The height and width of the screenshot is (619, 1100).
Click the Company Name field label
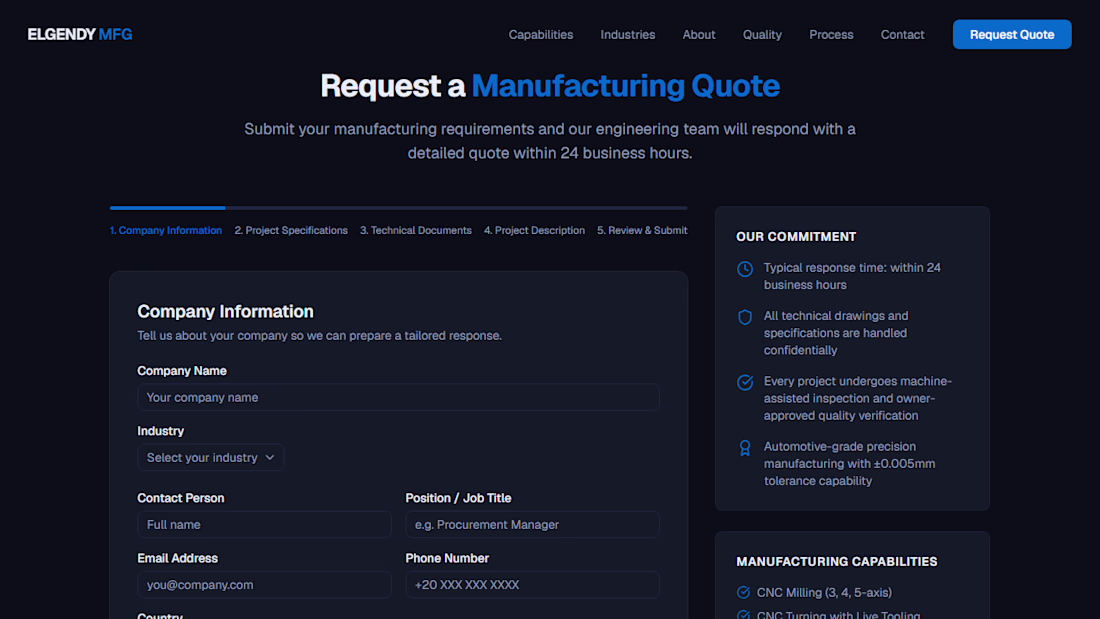tap(182, 371)
